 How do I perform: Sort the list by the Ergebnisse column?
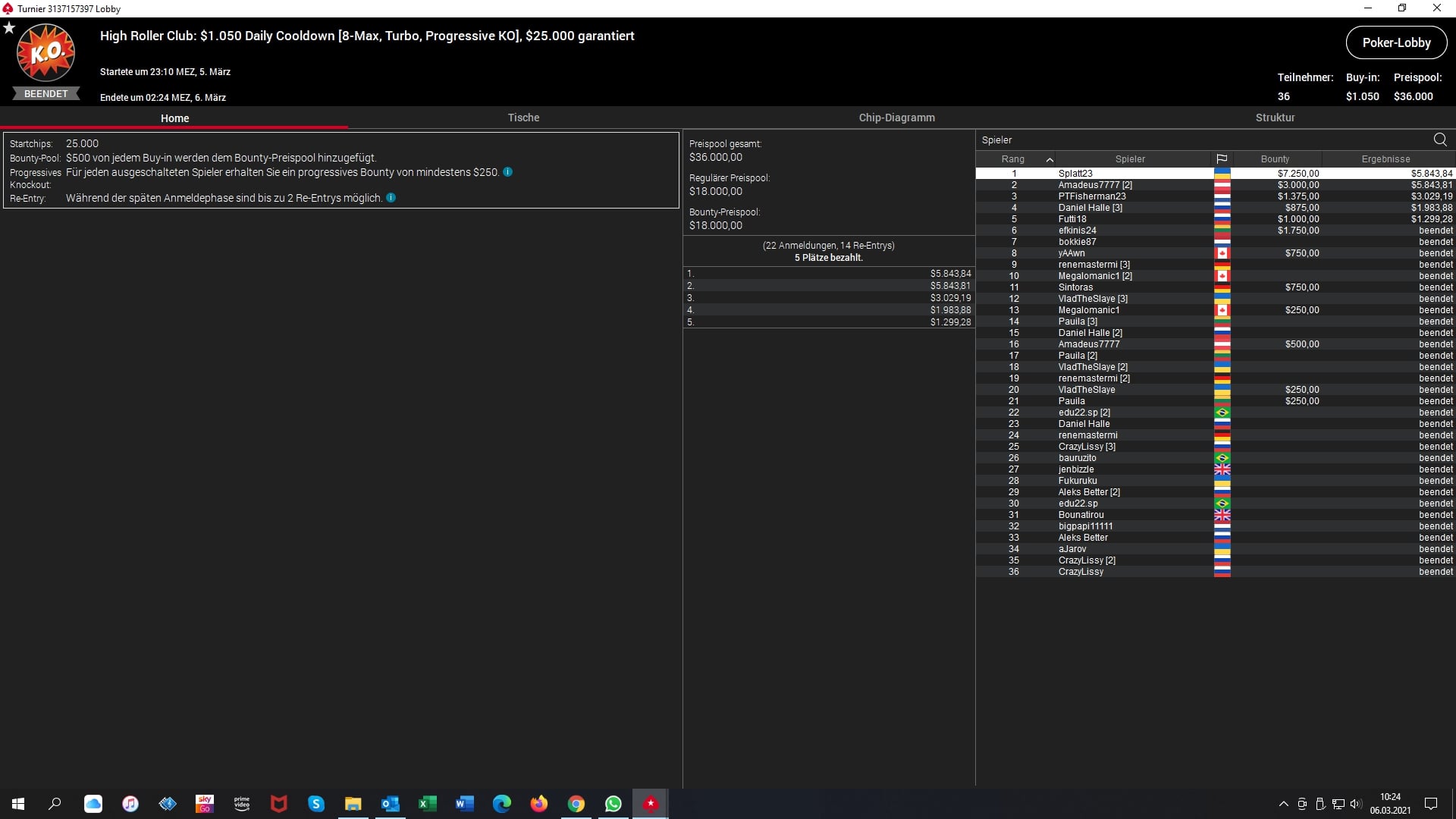(1385, 159)
